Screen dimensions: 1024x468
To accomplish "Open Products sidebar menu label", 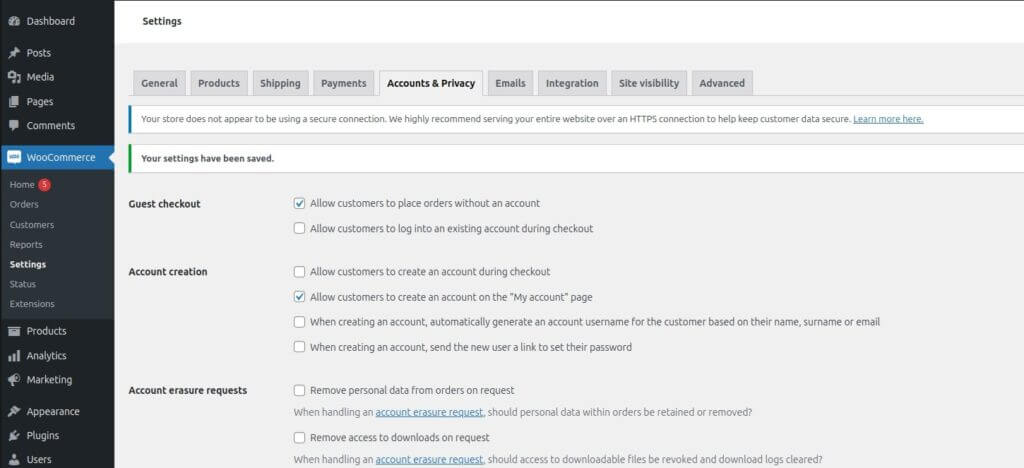I will pos(46,331).
